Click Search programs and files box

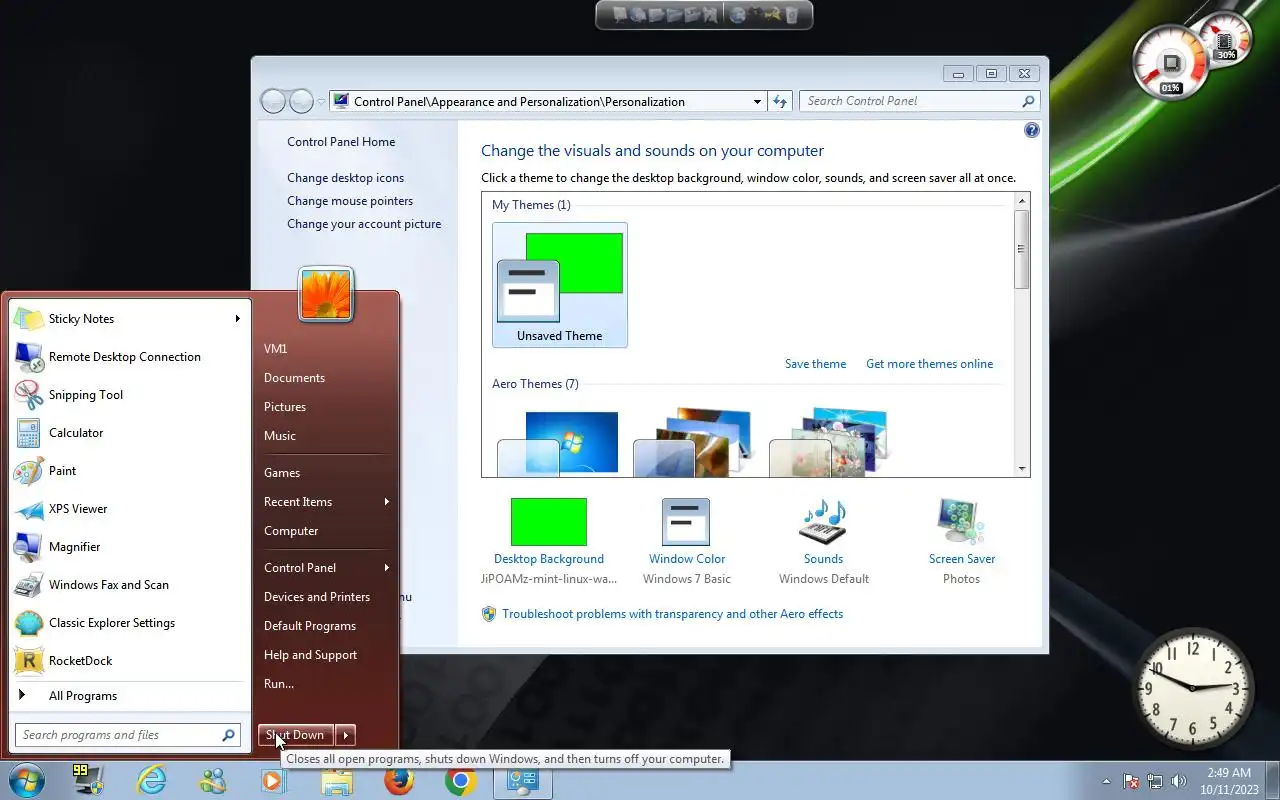point(128,735)
